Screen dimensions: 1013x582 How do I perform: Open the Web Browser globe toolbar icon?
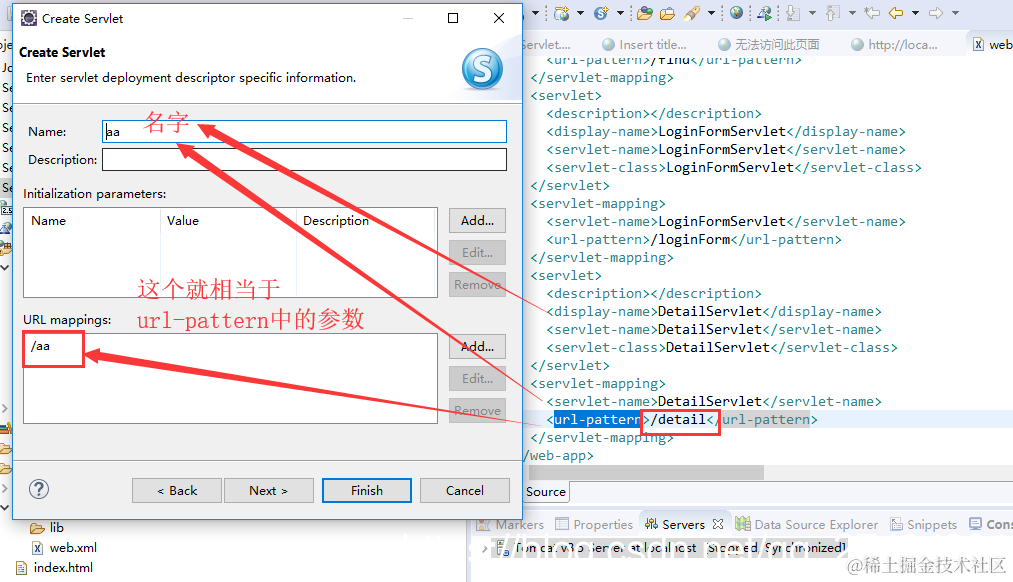pos(736,13)
